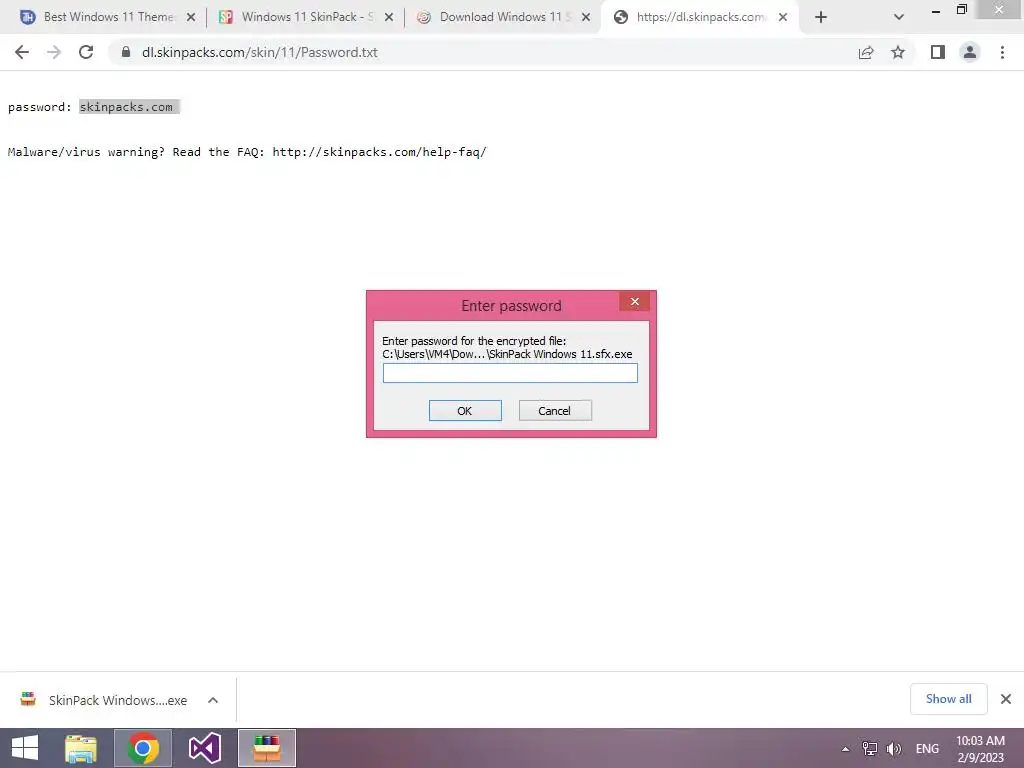1024x768 pixels.
Task: Close the downloads bar
Action: pos(1006,699)
